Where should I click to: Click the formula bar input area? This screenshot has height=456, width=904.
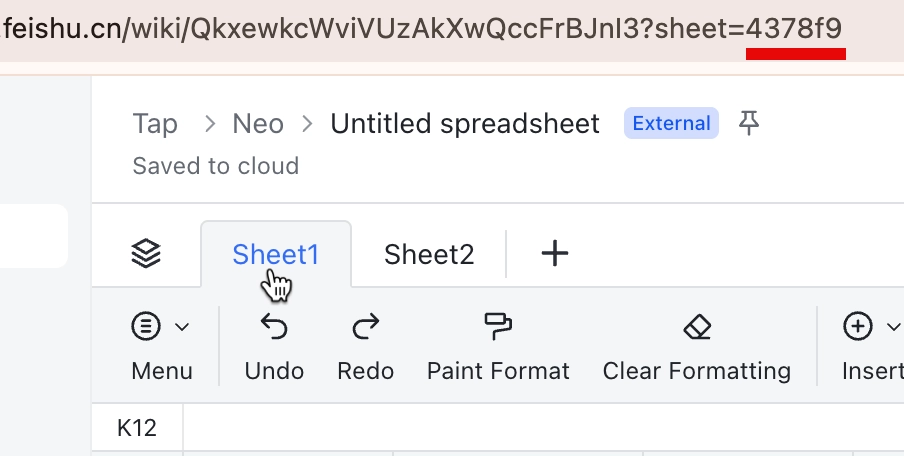(x=544, y=428)
